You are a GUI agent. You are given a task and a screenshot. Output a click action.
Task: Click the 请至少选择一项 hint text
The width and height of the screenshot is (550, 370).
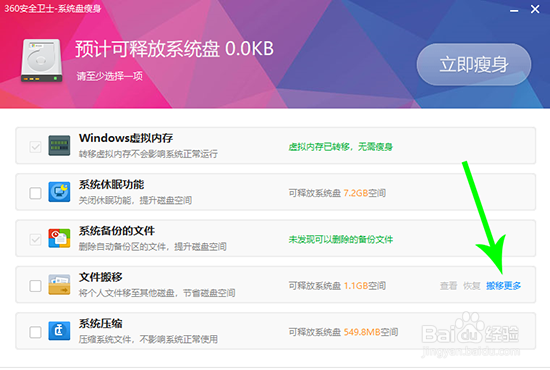tap(110, 76)
